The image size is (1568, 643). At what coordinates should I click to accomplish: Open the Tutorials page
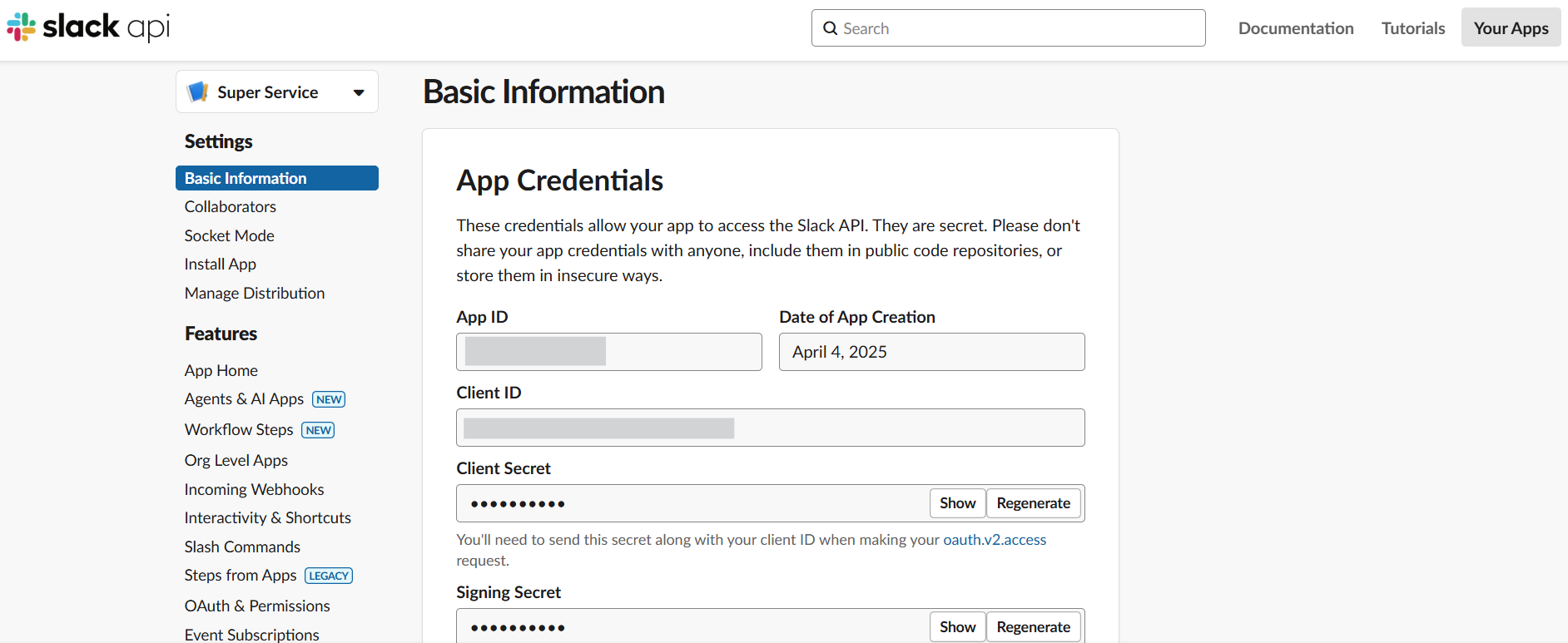[1413, 28]
